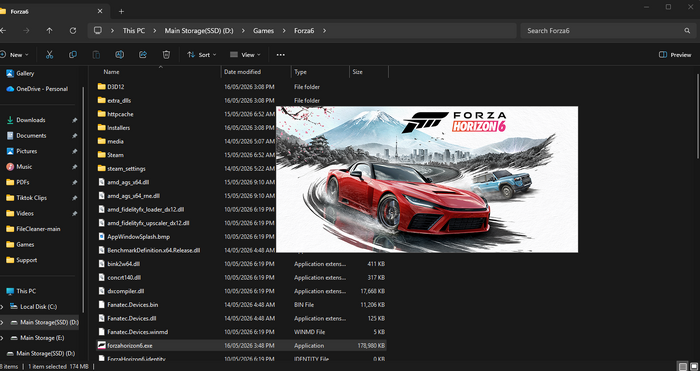Go up one folder level
The width and height of the screenshot is (700, 371).
click(50, 31)
